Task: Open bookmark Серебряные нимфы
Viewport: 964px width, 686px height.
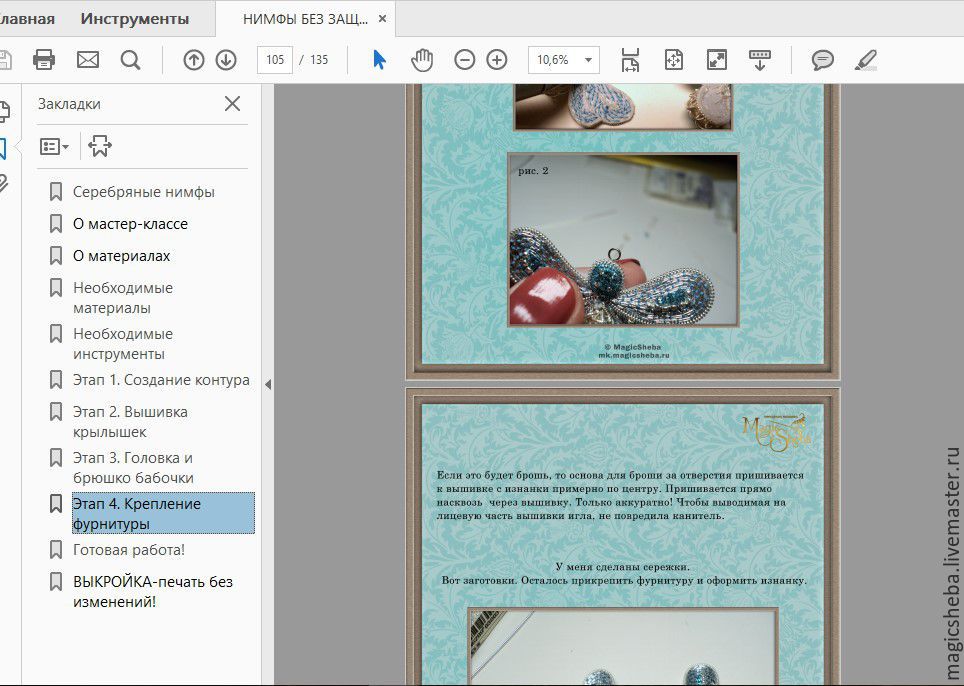Action: click(x=144, y=192)
